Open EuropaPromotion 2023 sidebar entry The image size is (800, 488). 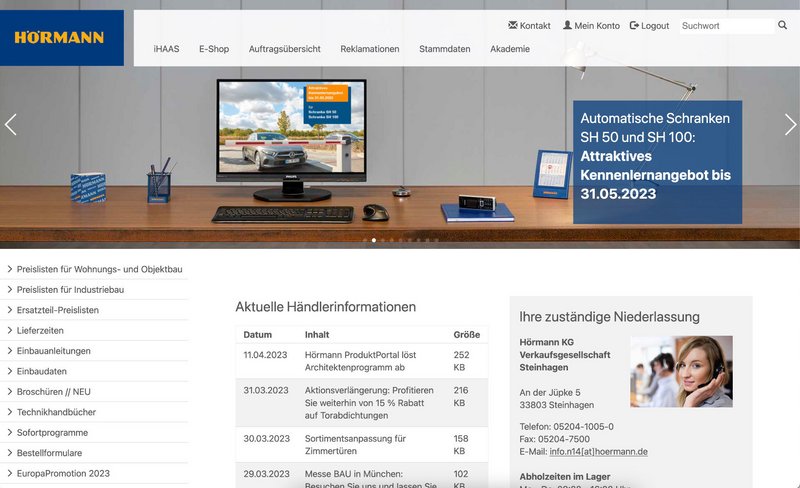click(95, 473)
